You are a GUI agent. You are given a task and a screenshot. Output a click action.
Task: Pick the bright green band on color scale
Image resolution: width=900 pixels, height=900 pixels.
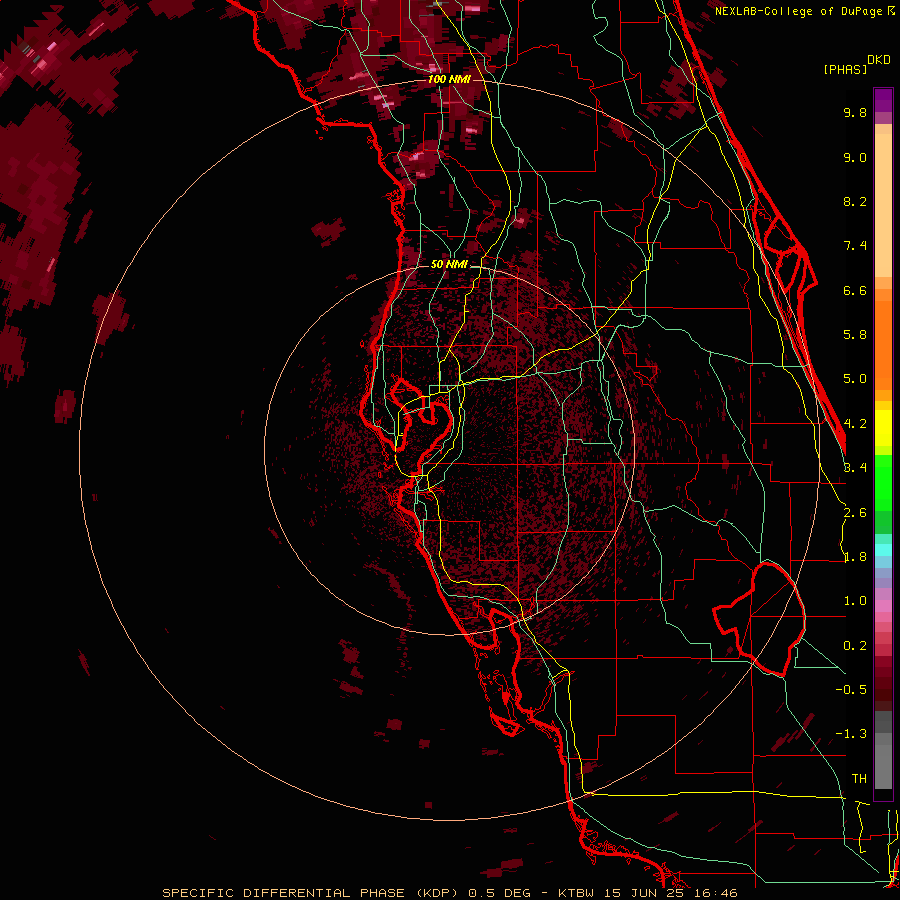point(883,482)
